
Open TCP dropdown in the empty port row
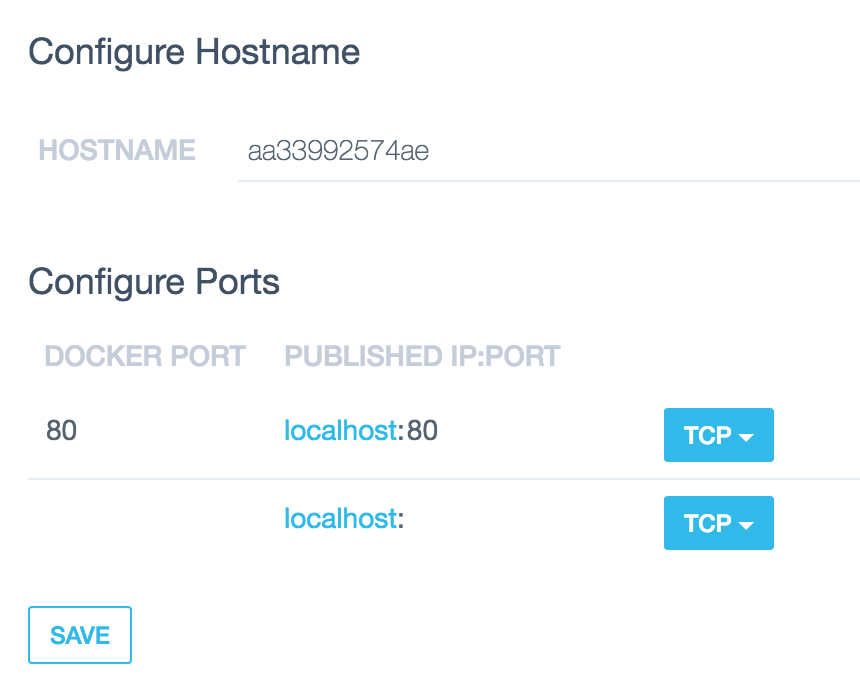click(718, 523)
